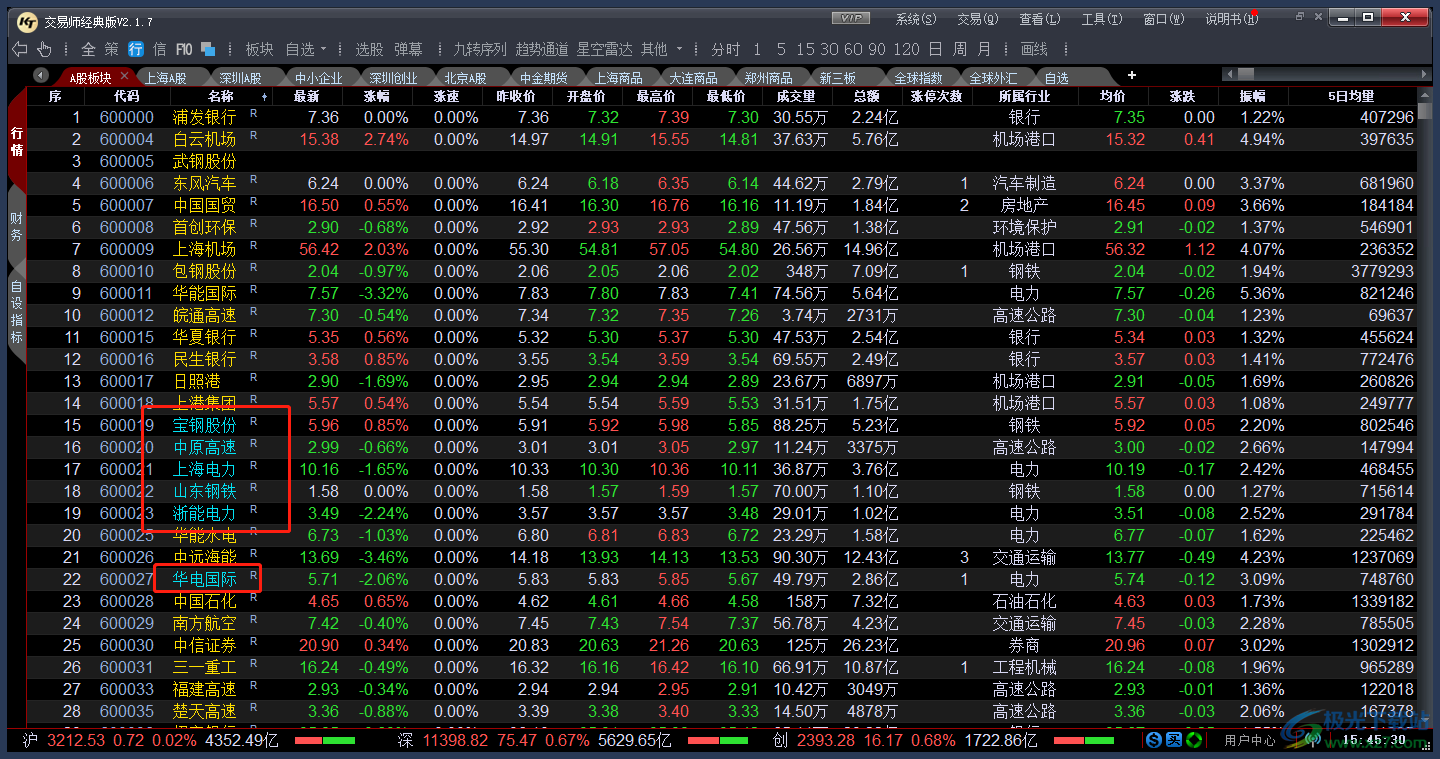Select the 星空雷达 indicator
1440x759 pixels.
click(x=605, y=49)
